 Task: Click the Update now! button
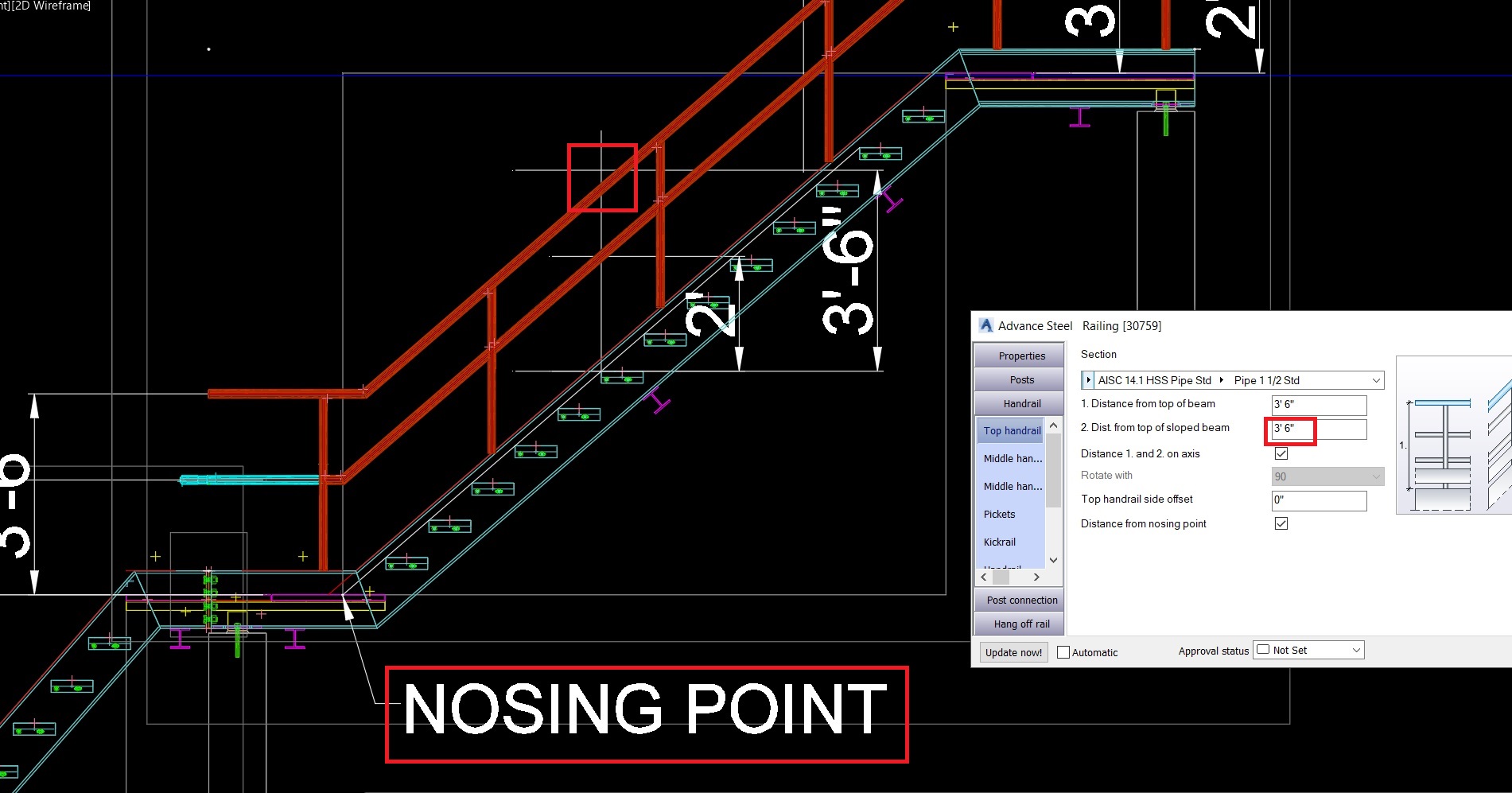pos(1013,652)
